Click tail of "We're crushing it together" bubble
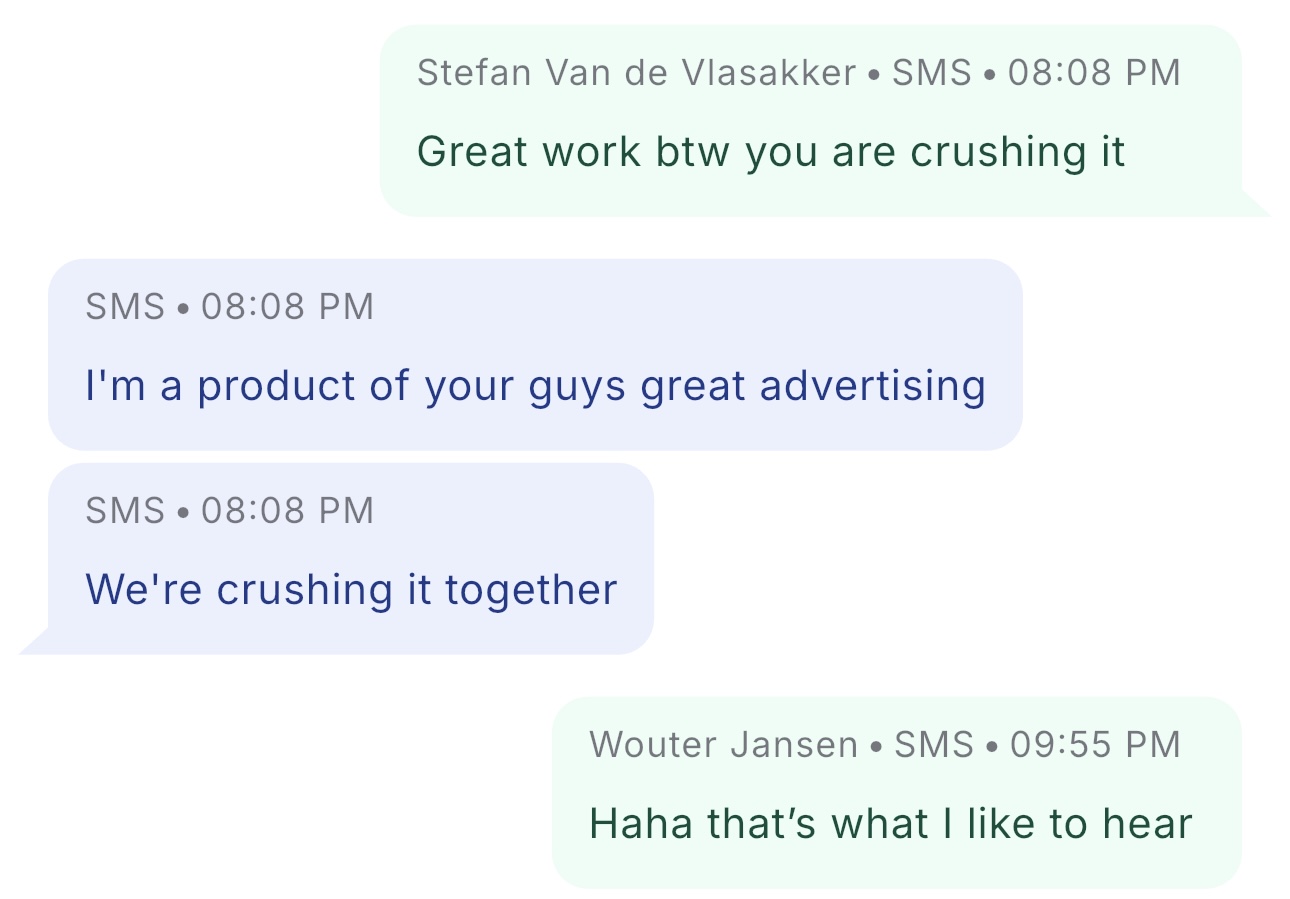 [34, 643]
